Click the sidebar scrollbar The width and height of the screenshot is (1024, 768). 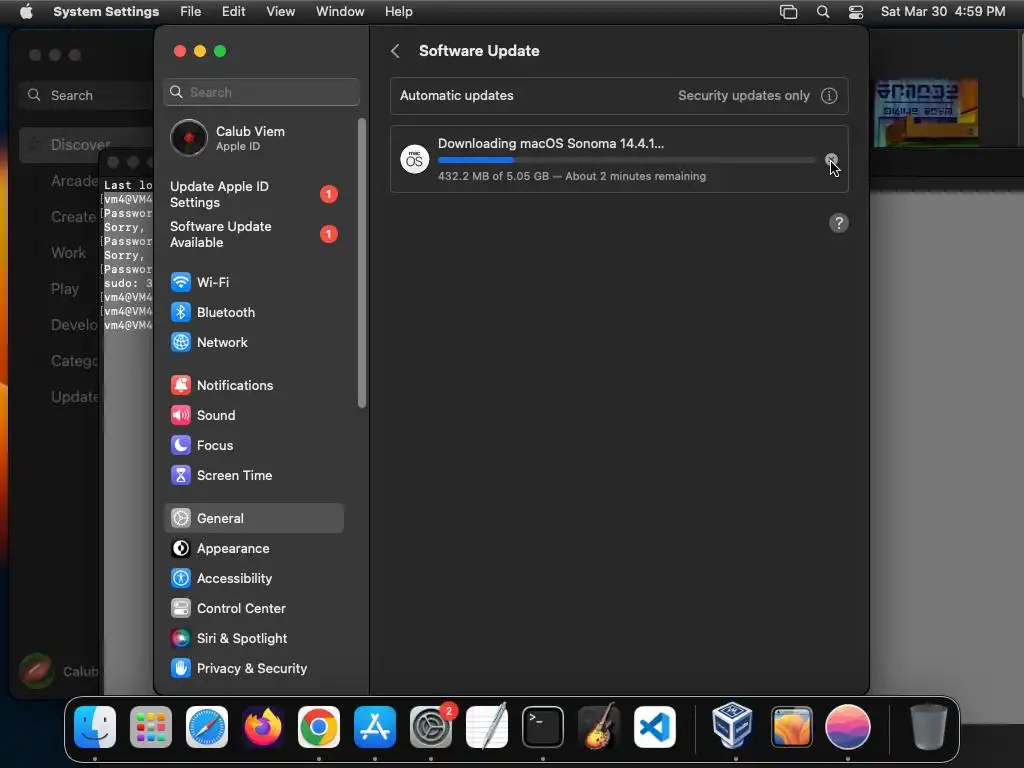pyautogui.click(x=362, y=263)
